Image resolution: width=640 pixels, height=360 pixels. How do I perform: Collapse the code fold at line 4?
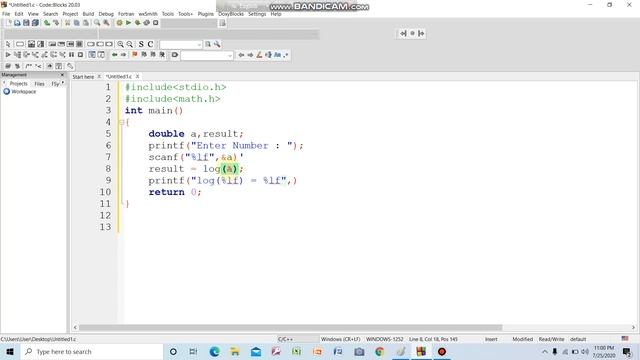(122, 122)
